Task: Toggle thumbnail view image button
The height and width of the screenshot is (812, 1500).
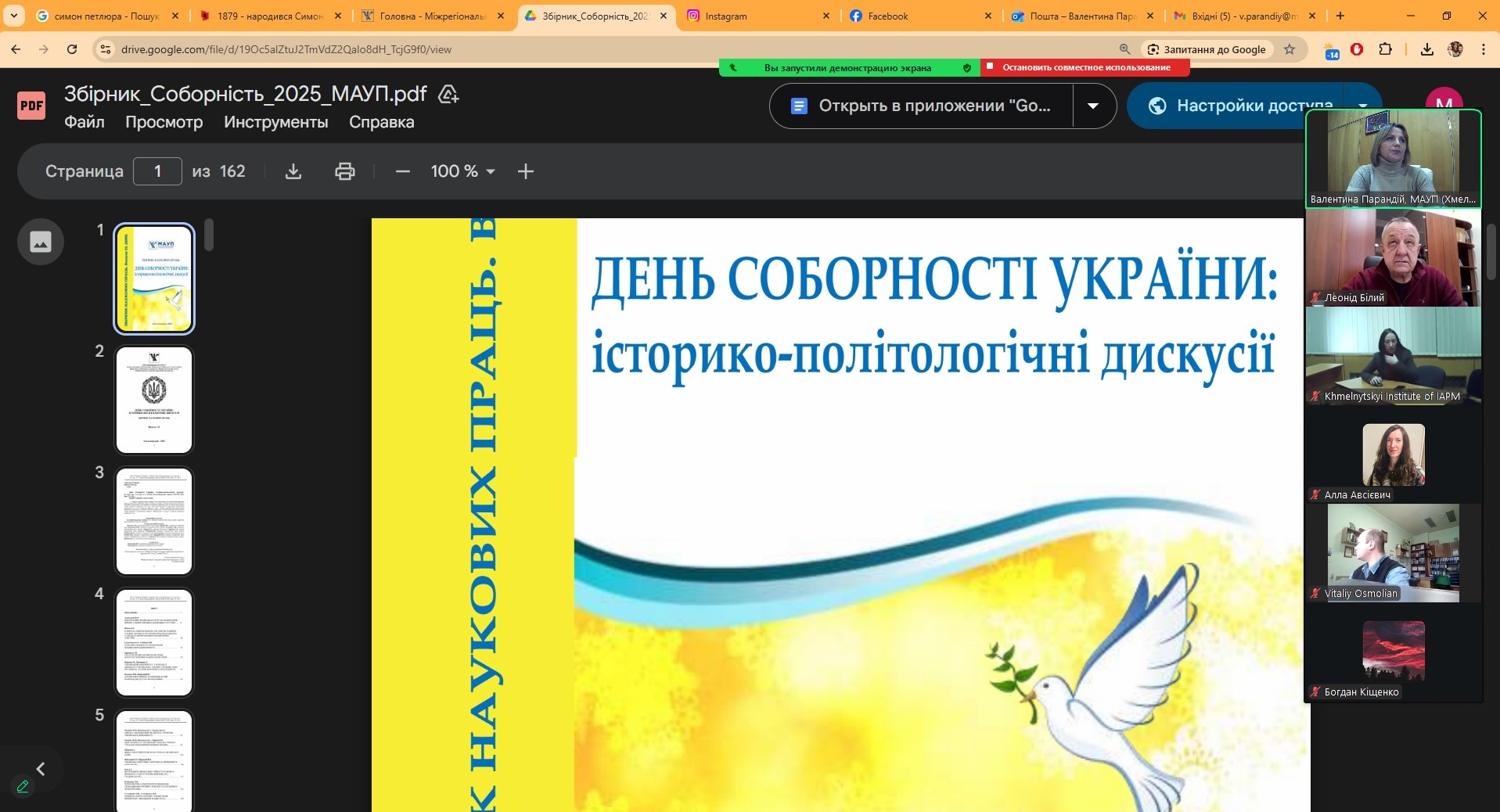Action: (41, 242)
